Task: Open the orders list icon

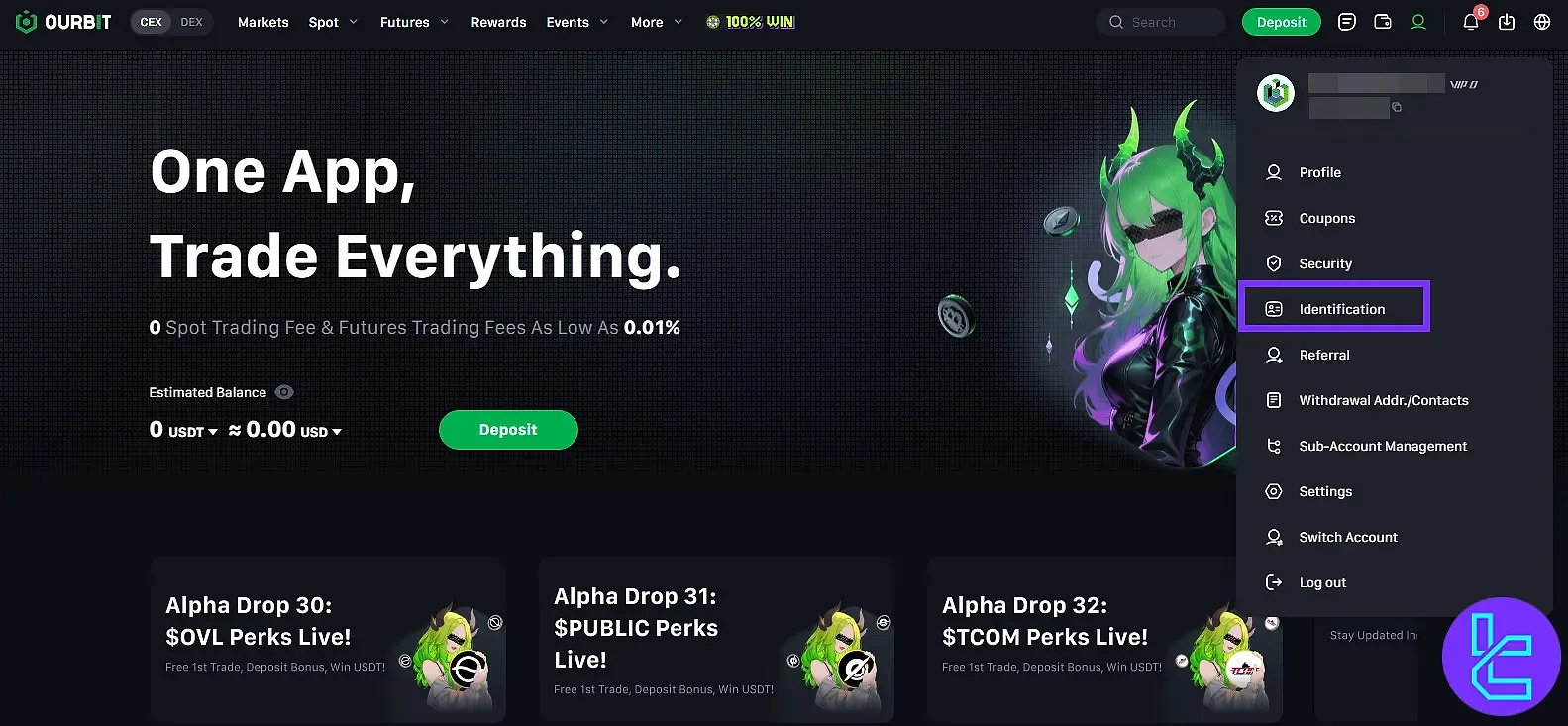Action: click(x=1347, y=22)
